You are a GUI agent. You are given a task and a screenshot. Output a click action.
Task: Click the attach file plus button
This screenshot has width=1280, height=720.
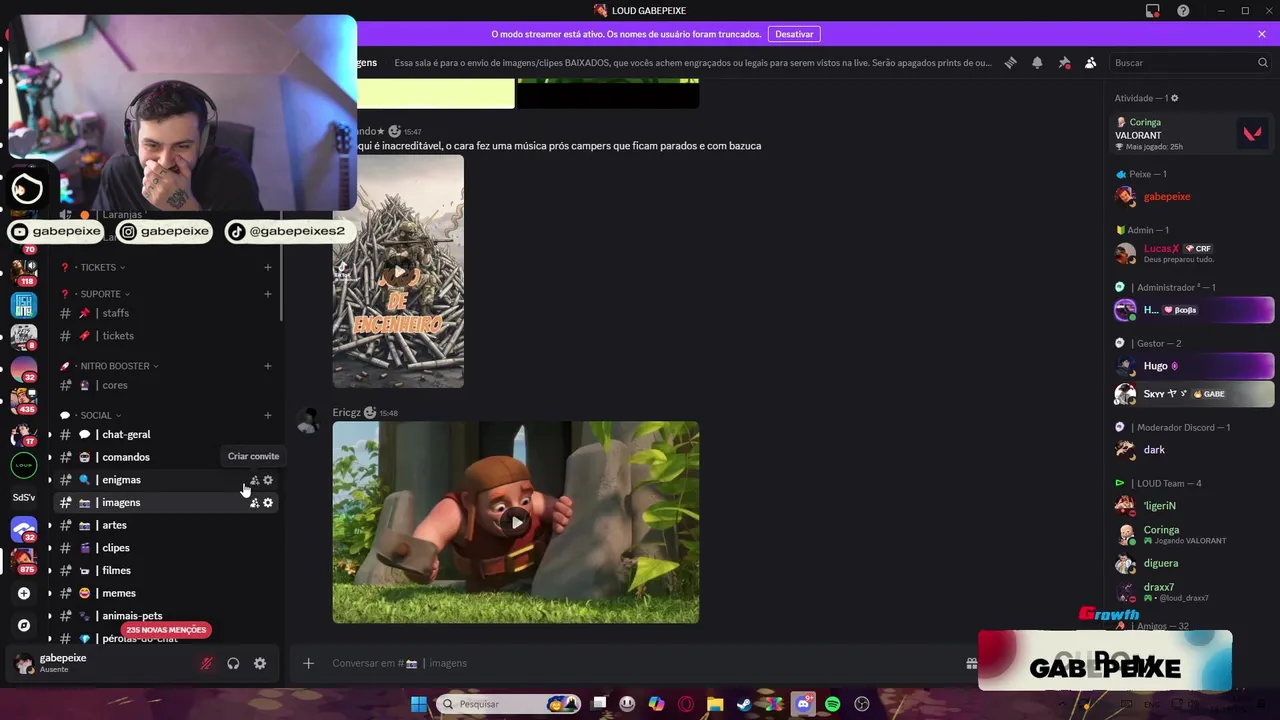[x=308, y=663]
